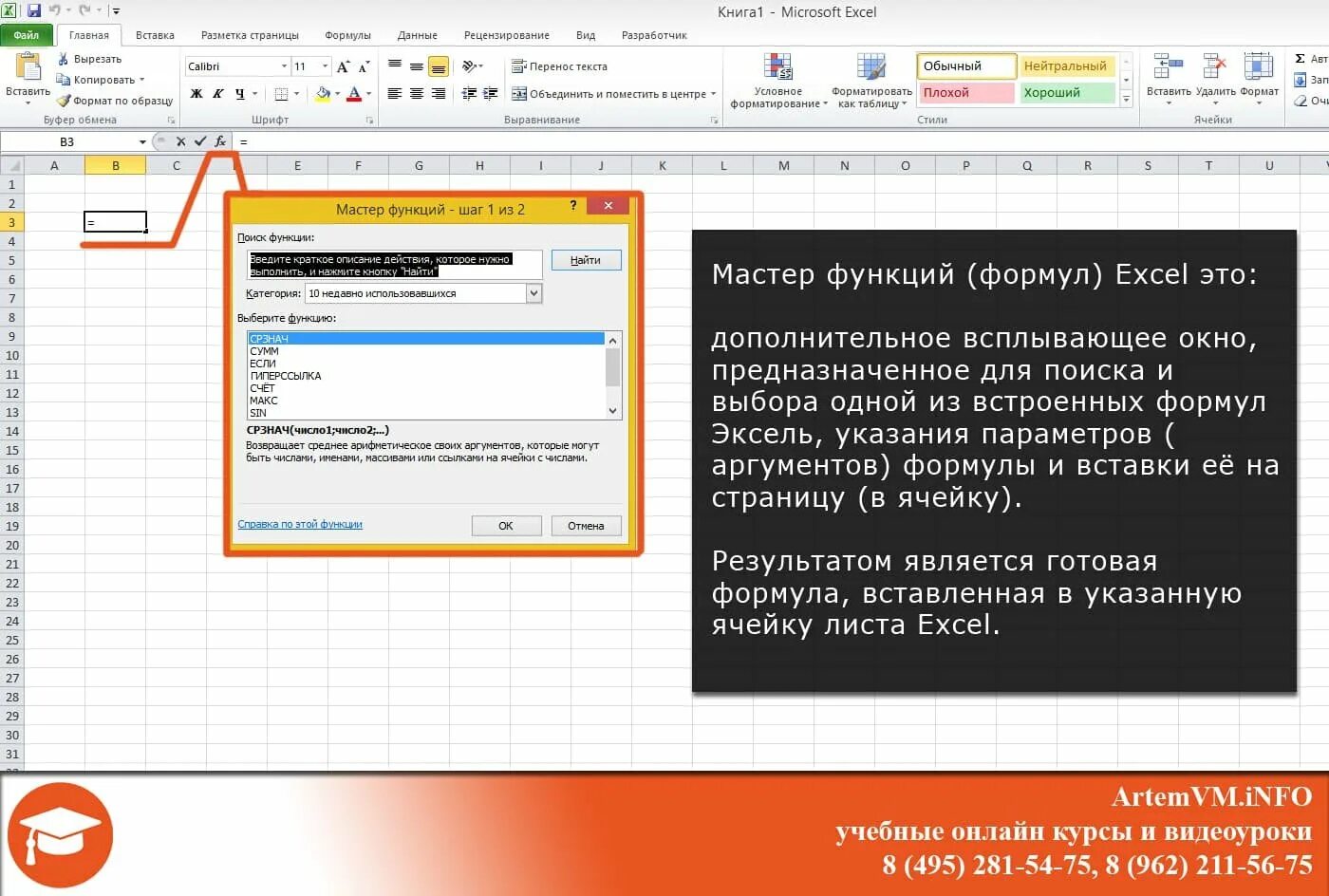Click the cell borders icon

(281, 94)
